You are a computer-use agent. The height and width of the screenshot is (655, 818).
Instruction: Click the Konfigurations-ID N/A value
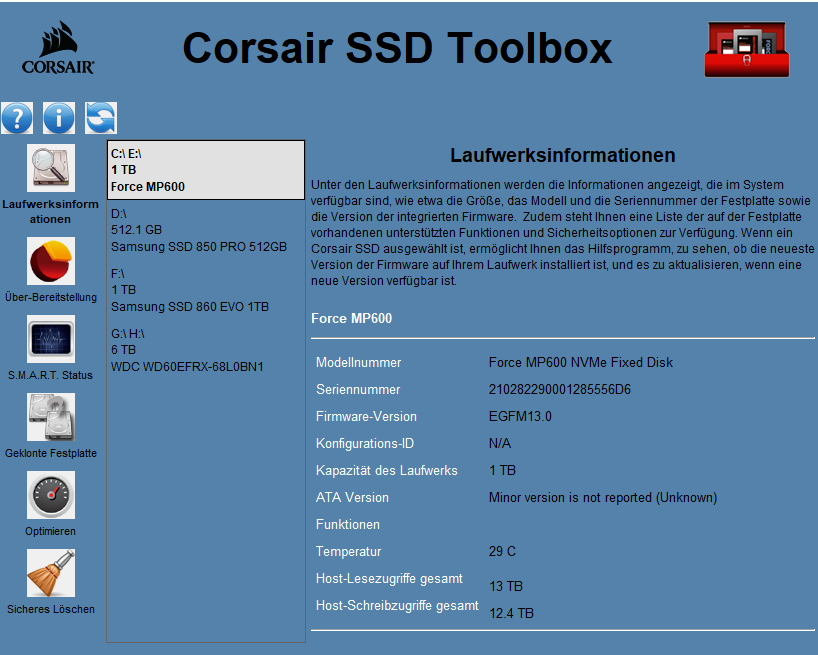pos(500,443)
